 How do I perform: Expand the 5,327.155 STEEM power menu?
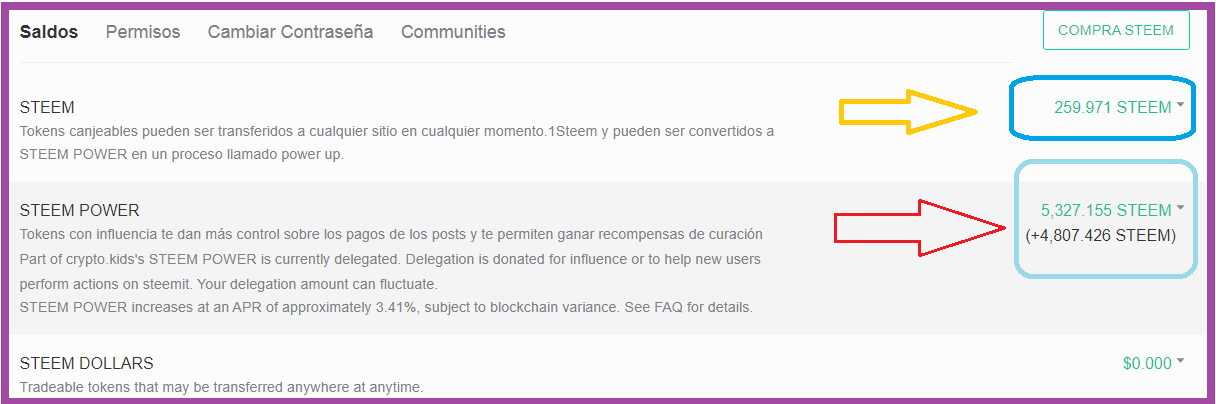coord(1105,210)
